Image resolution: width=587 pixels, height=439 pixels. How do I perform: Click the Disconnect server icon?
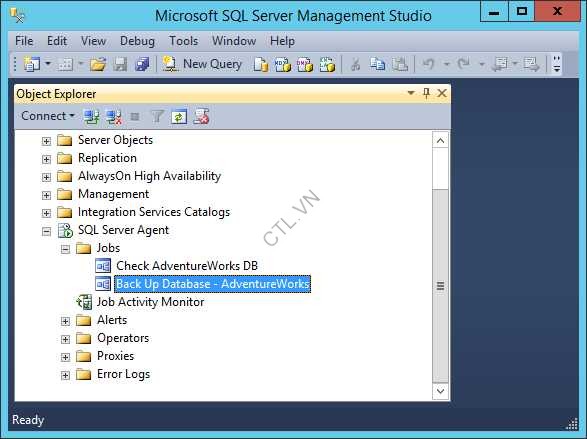click(x=113, y=117)
